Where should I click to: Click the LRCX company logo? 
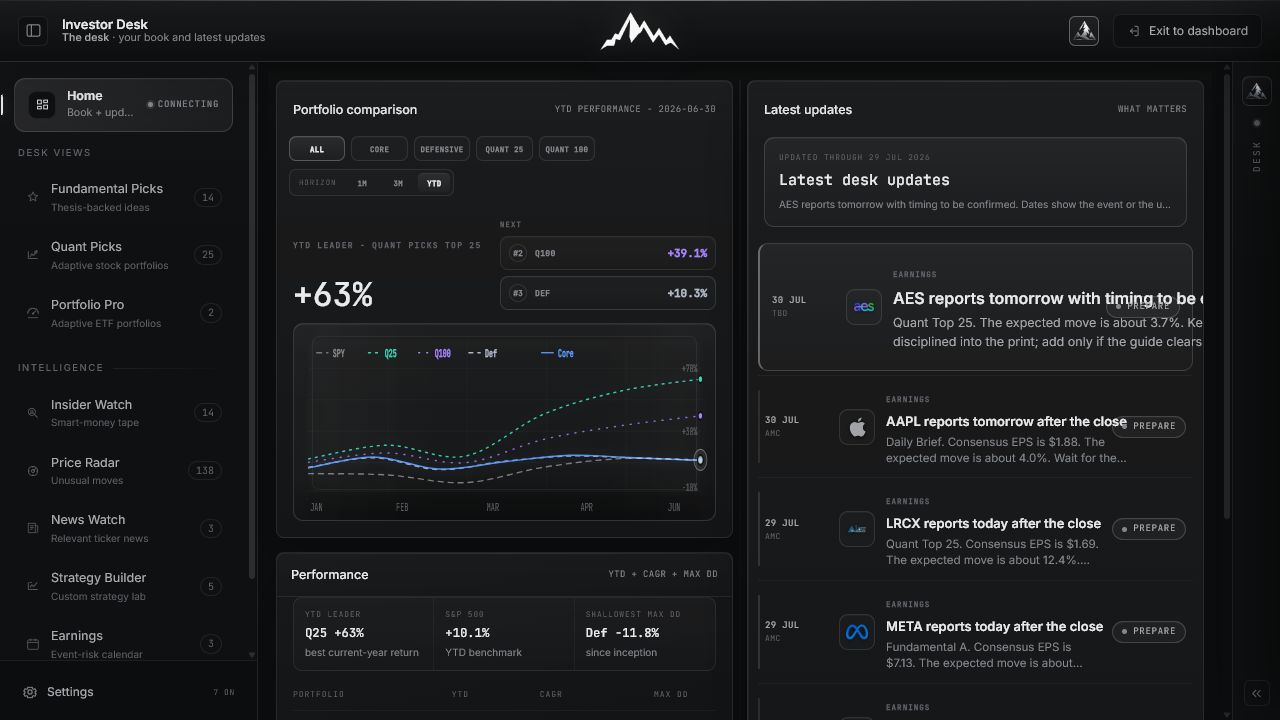857,530
